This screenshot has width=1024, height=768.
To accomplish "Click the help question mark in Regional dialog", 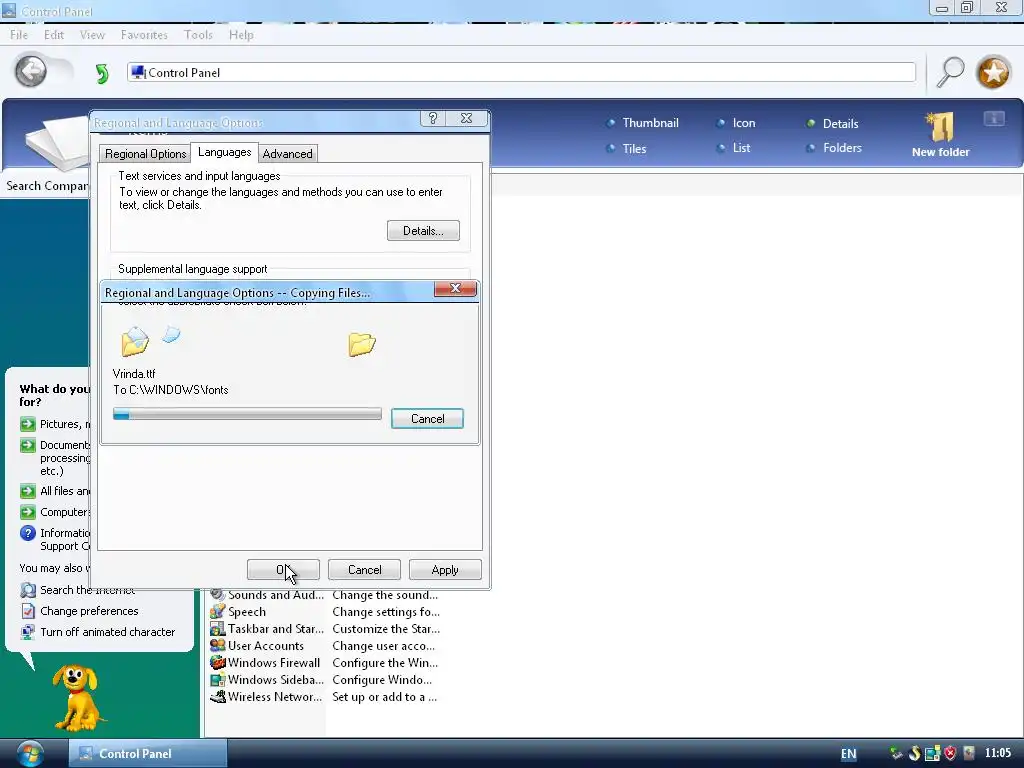I will [x=432, y=118].
